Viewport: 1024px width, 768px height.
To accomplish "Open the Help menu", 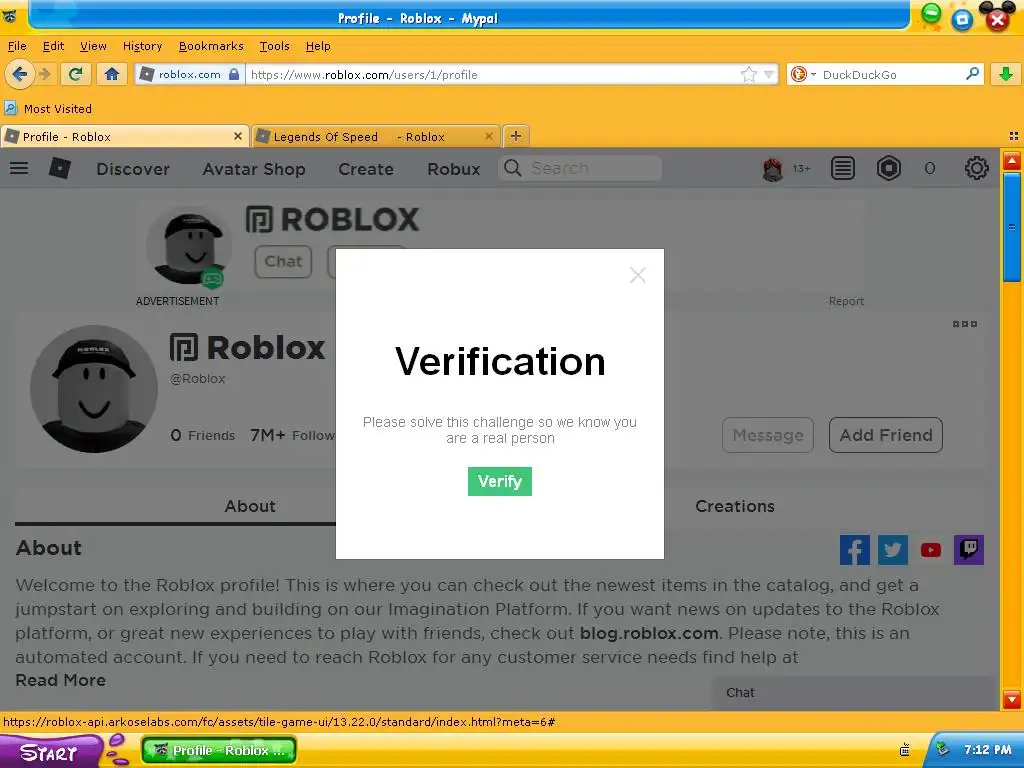I will [x=318, y=46].
